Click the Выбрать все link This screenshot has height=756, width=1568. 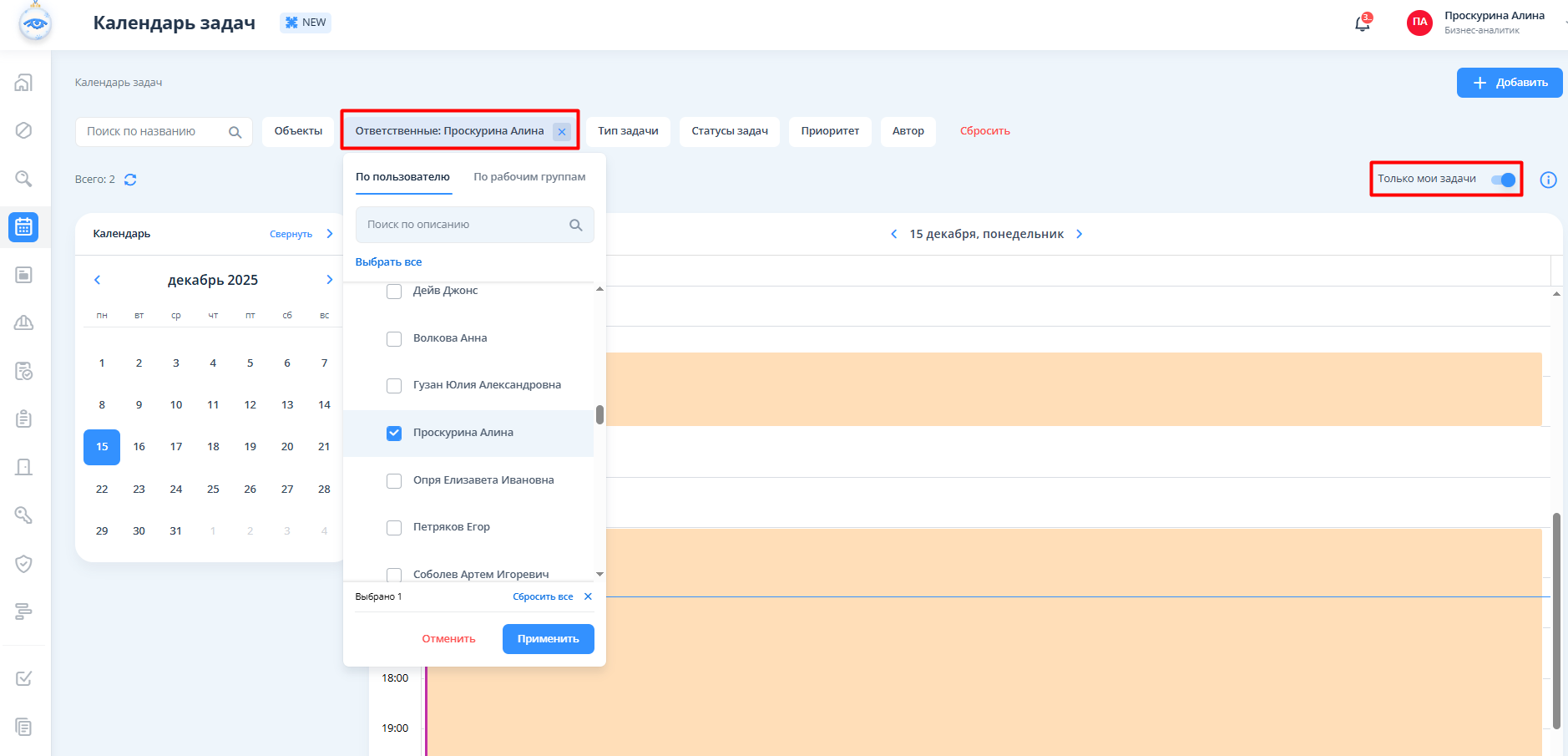388,262
